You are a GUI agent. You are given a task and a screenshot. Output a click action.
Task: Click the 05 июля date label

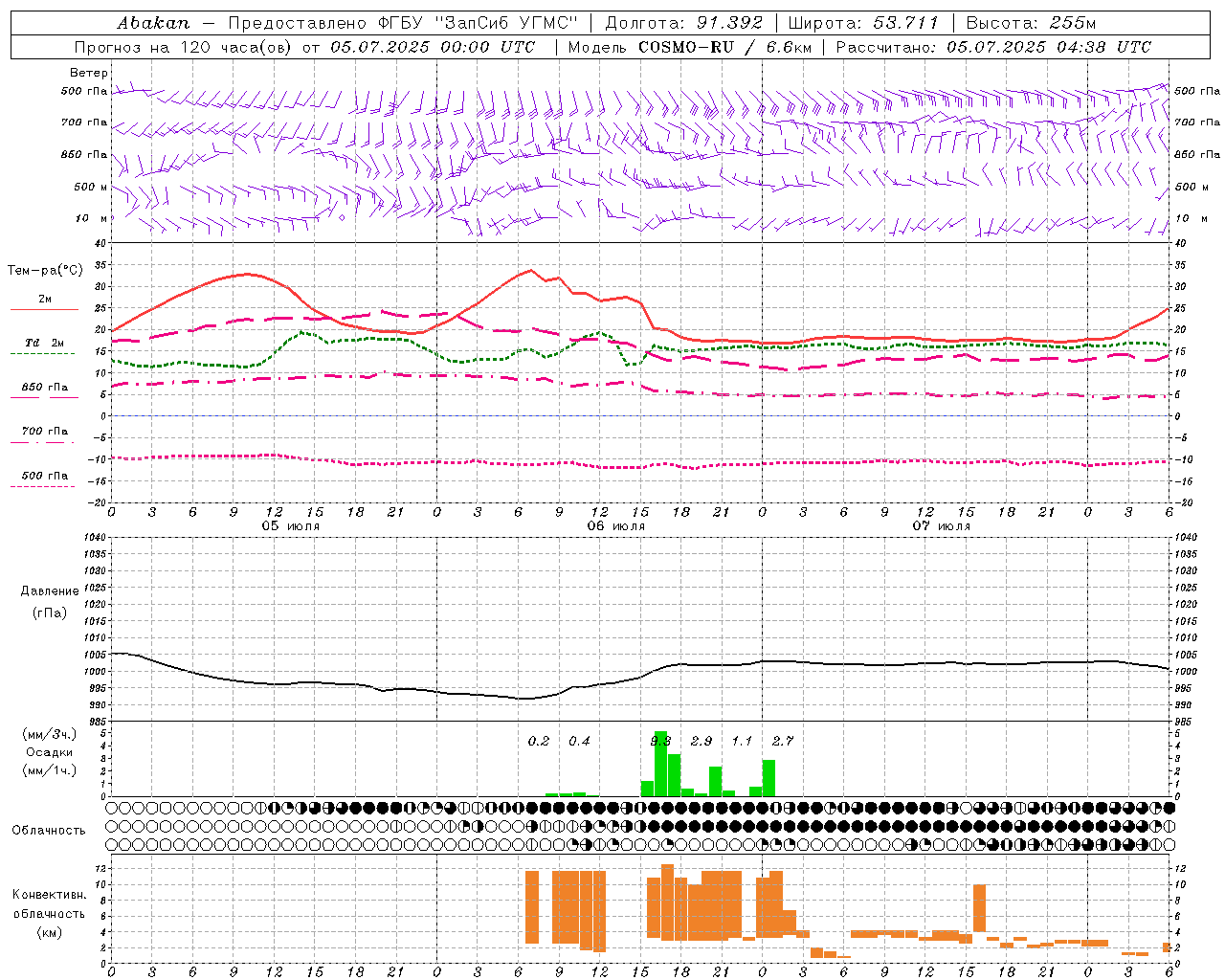pos(291,526)
